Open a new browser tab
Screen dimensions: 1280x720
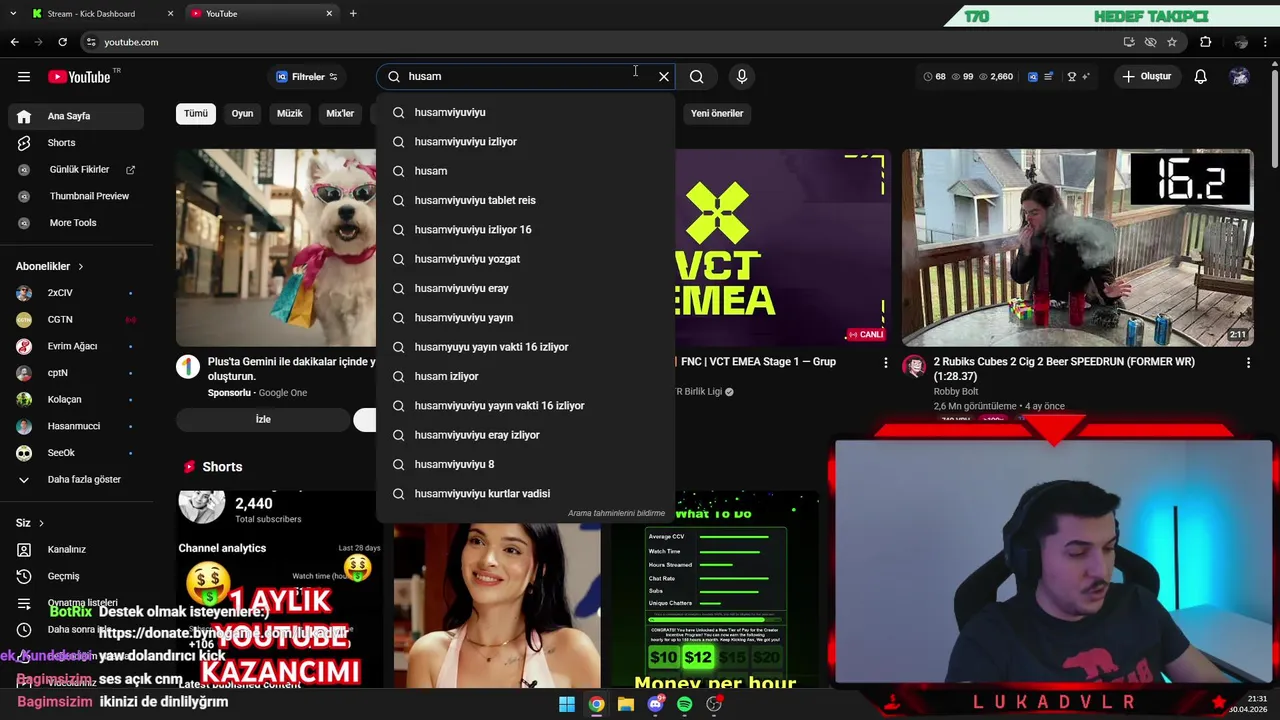(353, 14)
